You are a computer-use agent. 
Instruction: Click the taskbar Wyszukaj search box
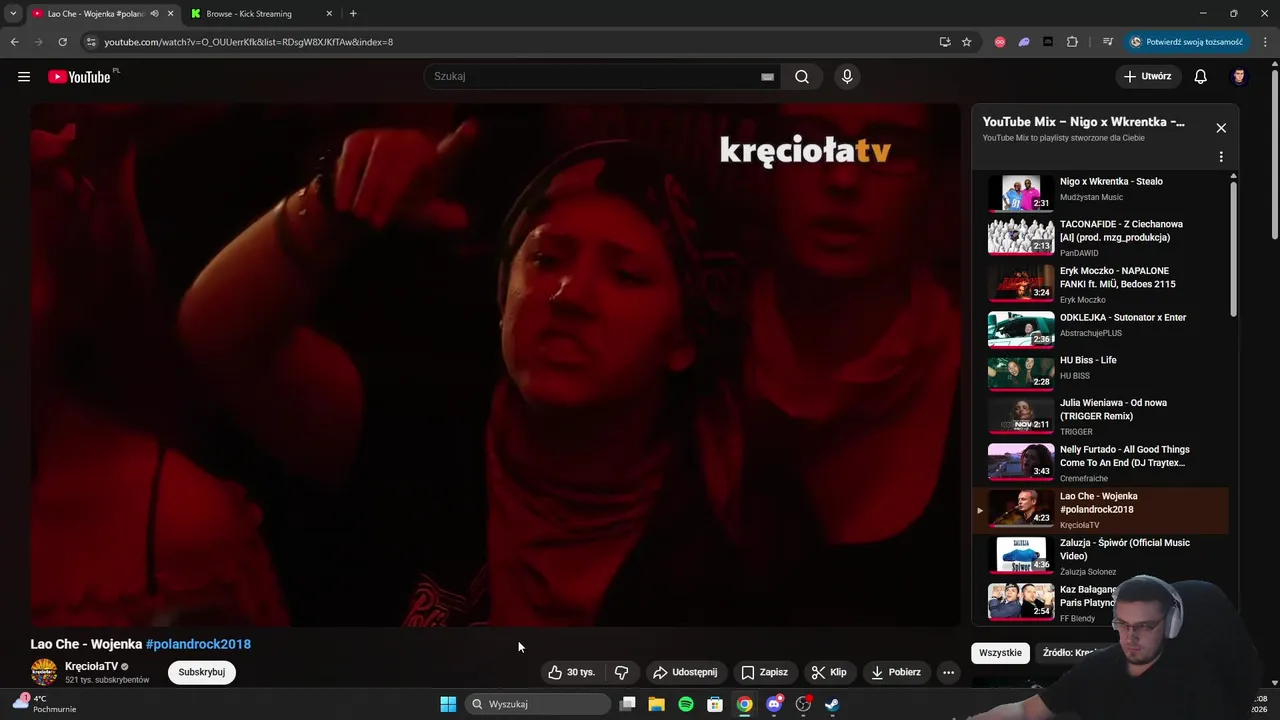pos(538,704)
